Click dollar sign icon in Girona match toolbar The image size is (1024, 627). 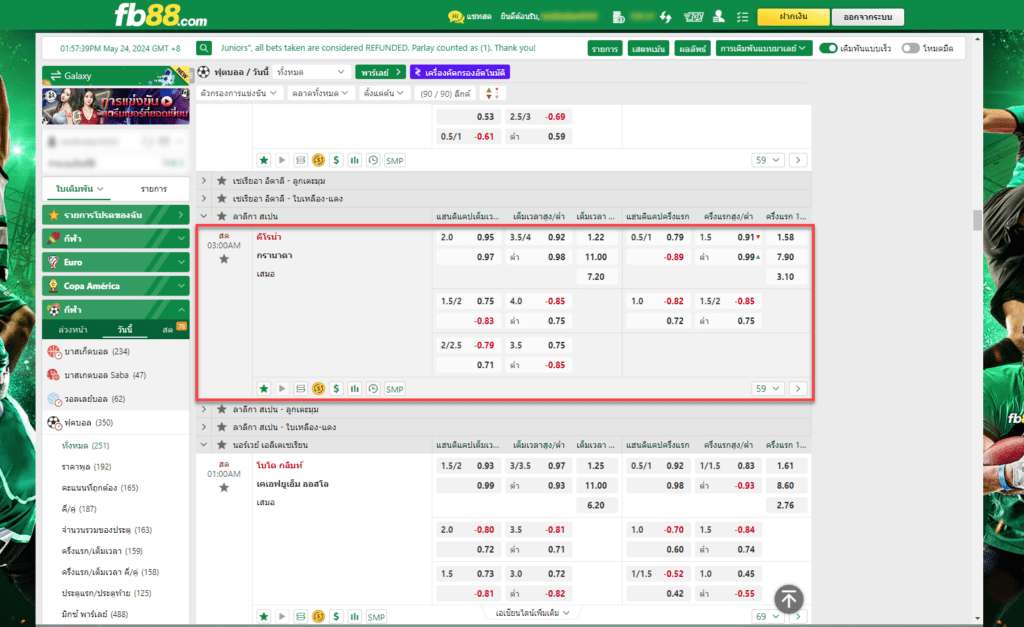point(336,389)
